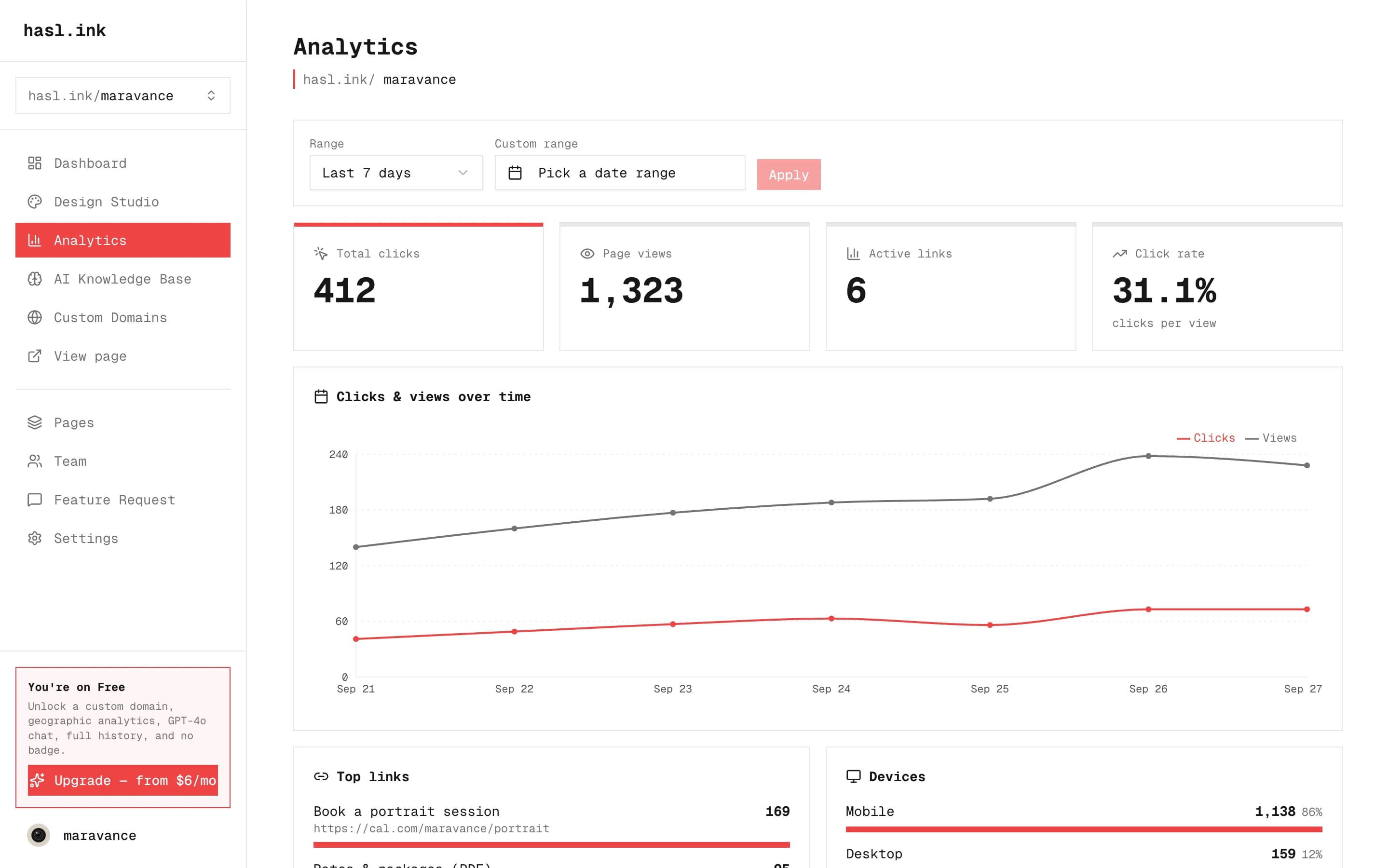Click the calendar icon in the date range picker

coord(515,173)
